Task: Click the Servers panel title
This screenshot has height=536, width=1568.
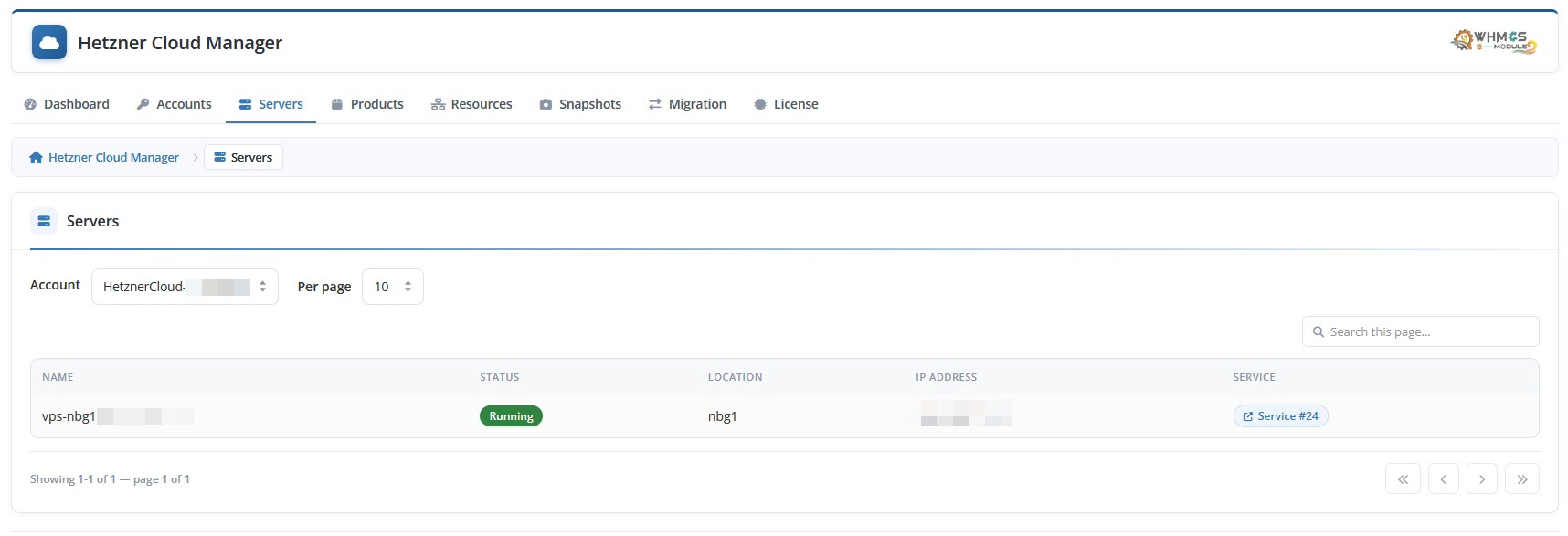Action: pyautogui.click(x=92, y=221)
